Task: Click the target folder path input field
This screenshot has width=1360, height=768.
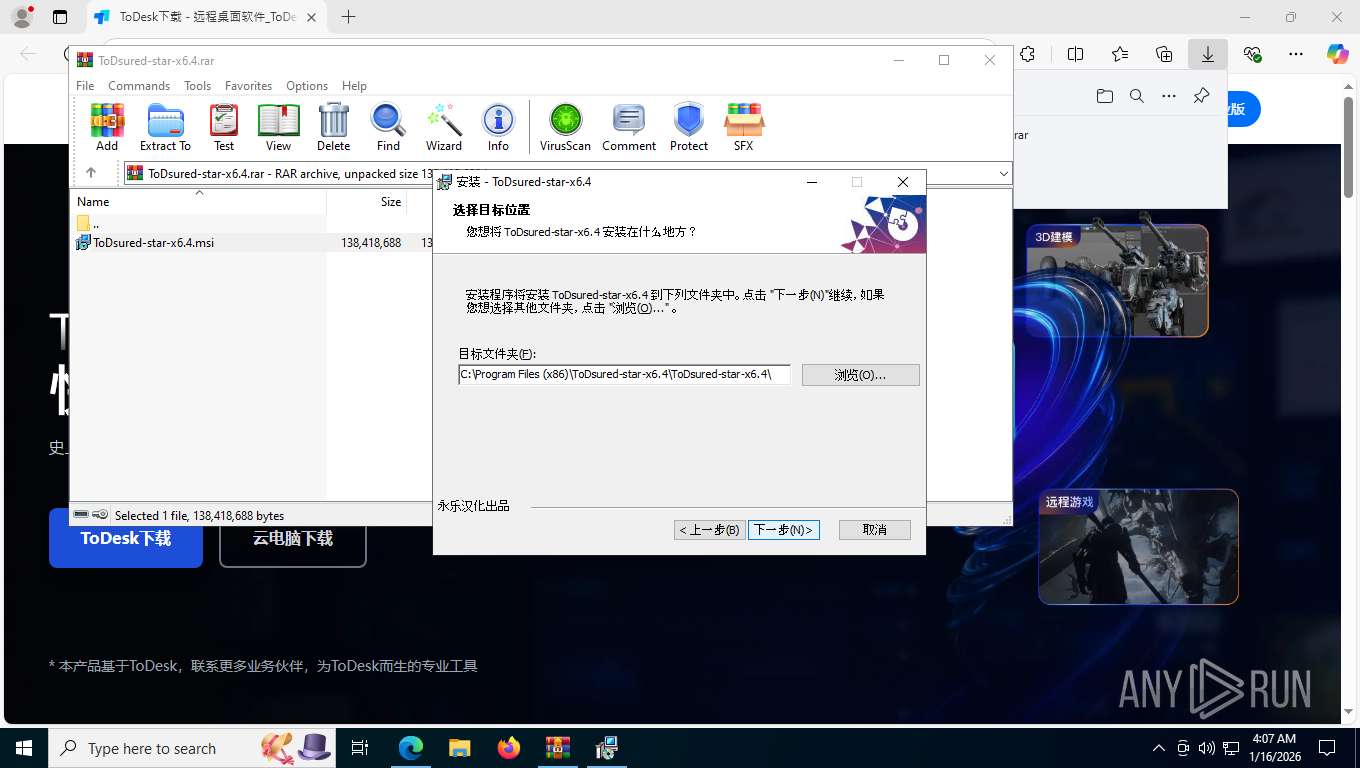Action: (x=624, y=375)
